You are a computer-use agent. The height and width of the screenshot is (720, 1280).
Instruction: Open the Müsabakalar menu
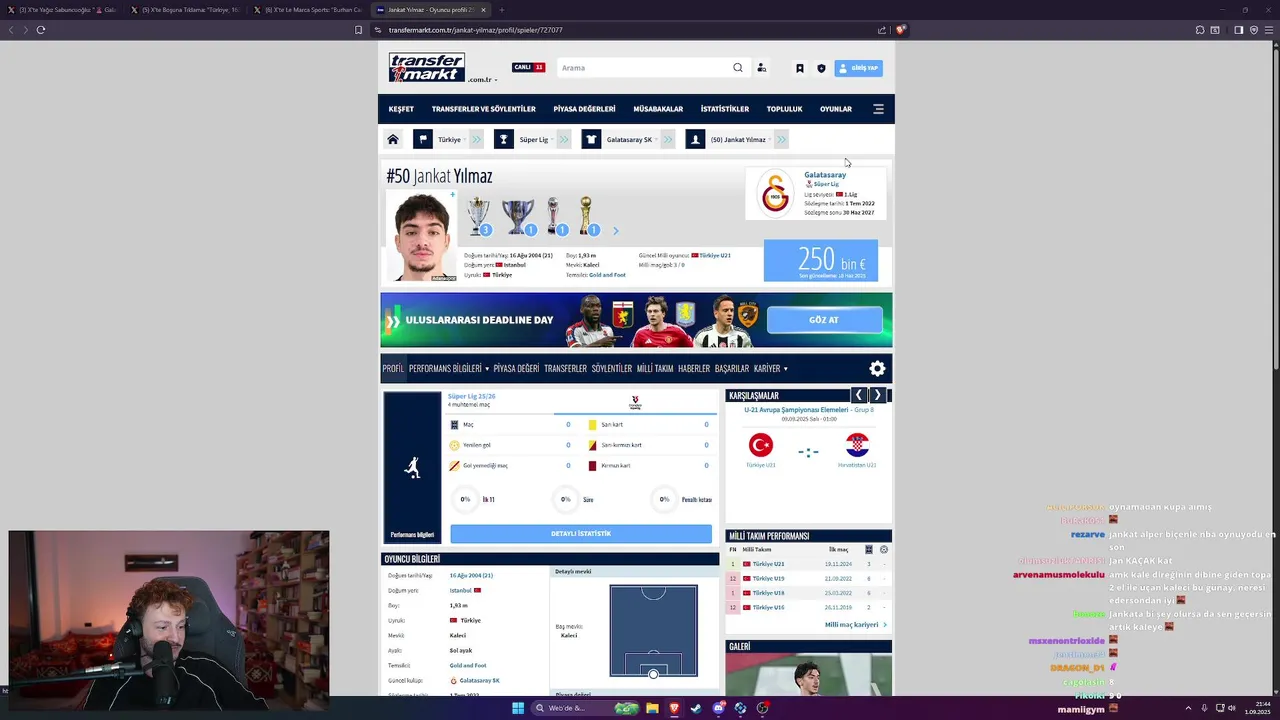658,109
